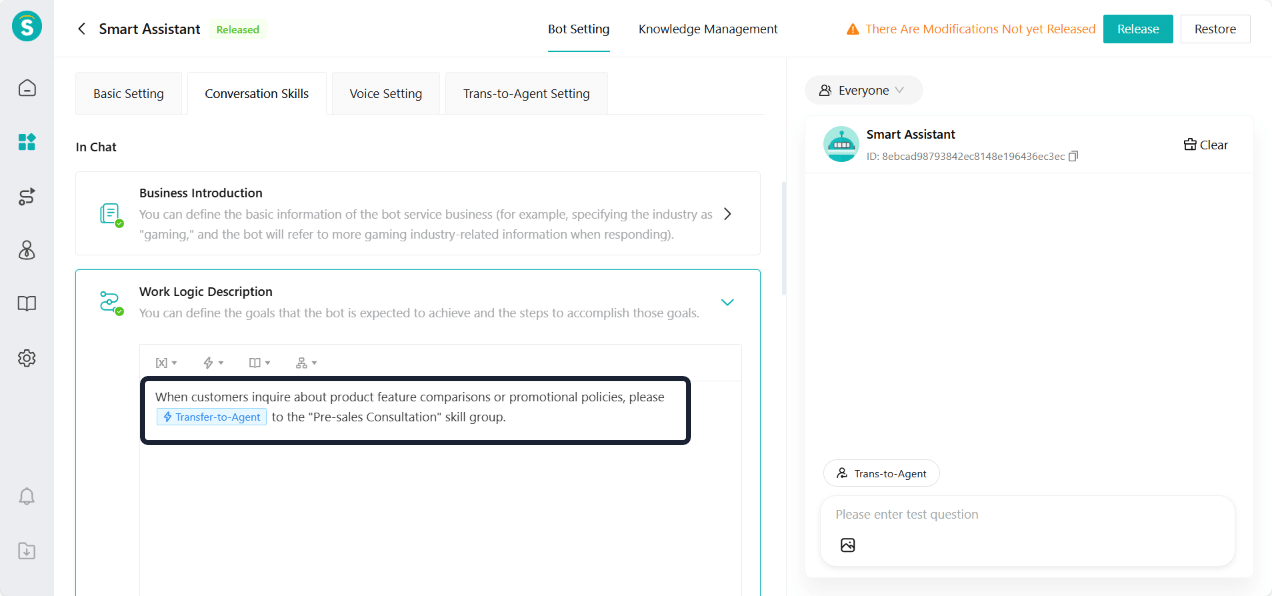Image resolution: width=1272 pixels, height=596 pixels.
Task: Click the Trans-to-Agent button in chat preview
Action: point(881,473)
